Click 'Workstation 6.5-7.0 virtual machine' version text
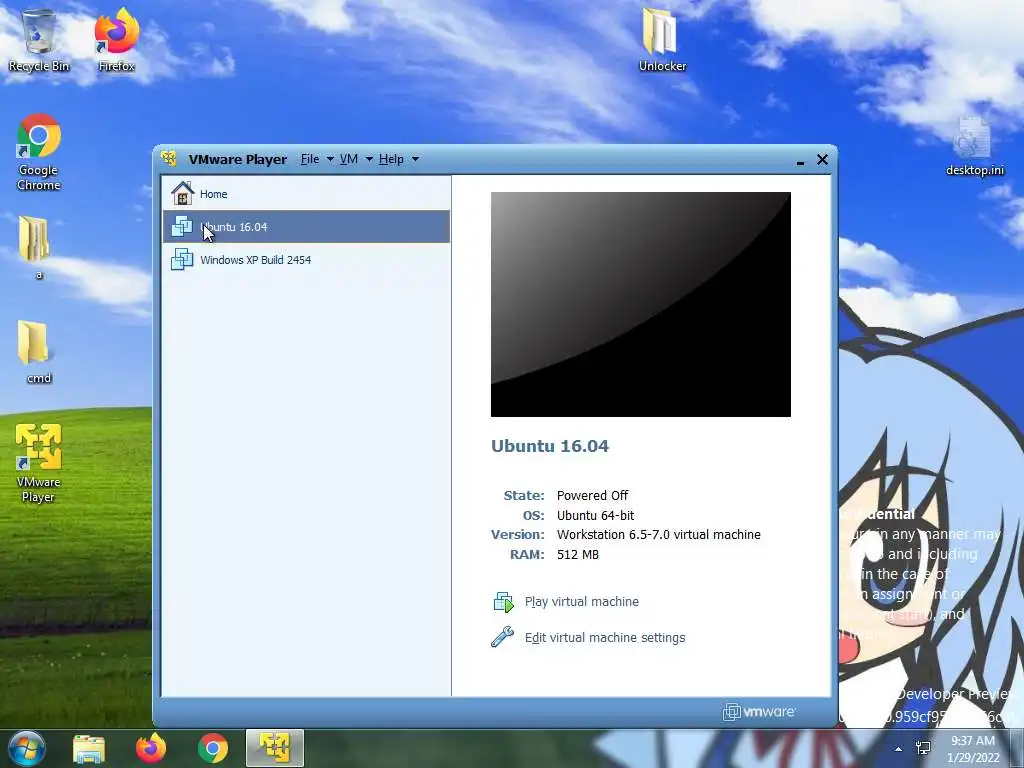This screenshot has width=1024, height=768. tap(658, 534)
